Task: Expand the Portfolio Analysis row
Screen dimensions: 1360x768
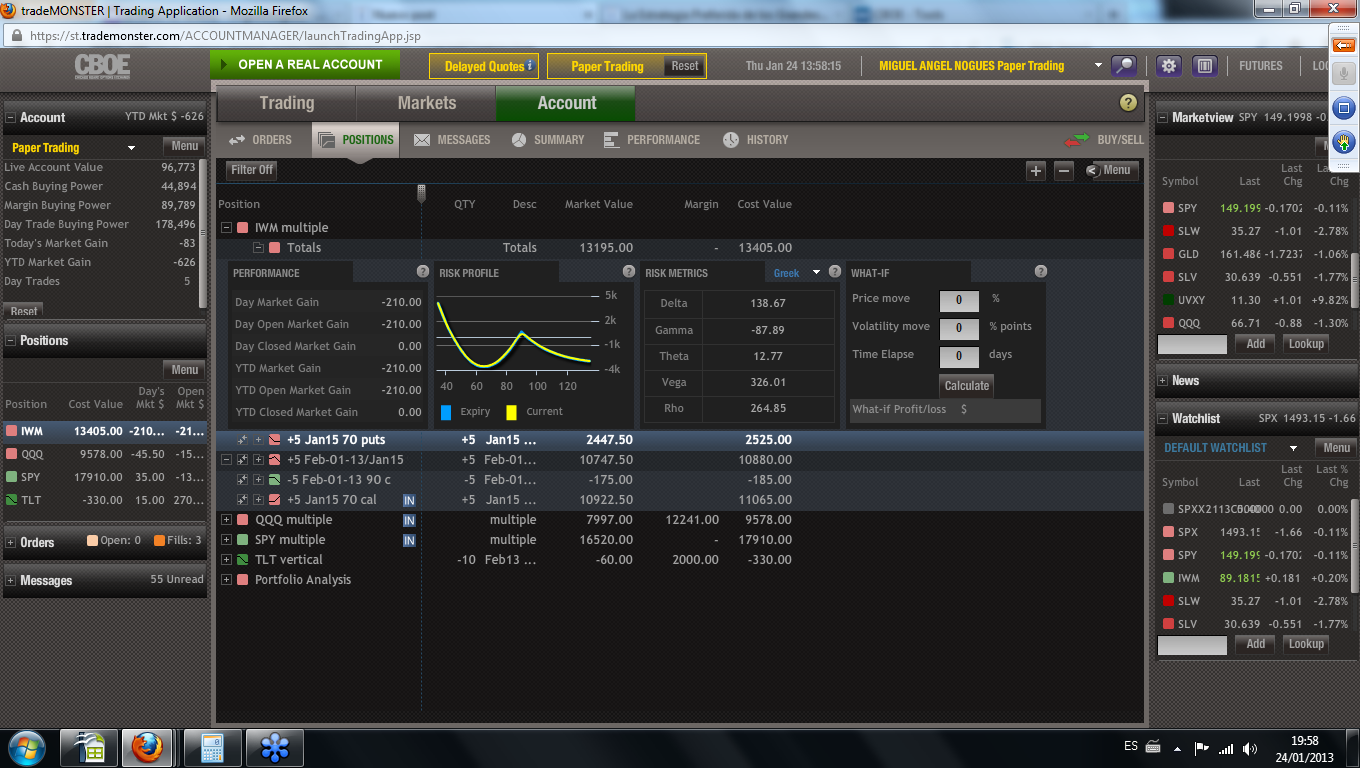Action: coord(226,580)
